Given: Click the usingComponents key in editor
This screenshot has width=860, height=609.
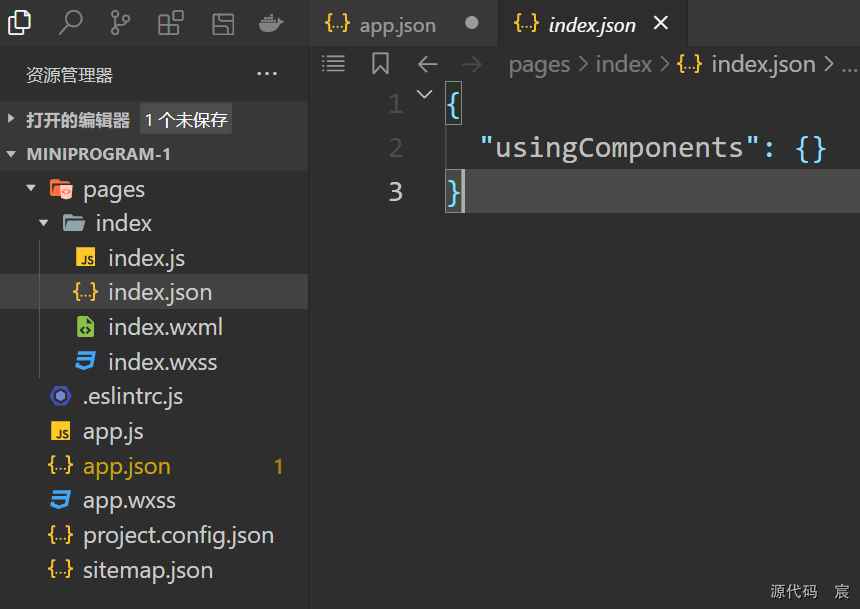Looking at the screenshot, I should pyautogui.click(x=619, y=148).
